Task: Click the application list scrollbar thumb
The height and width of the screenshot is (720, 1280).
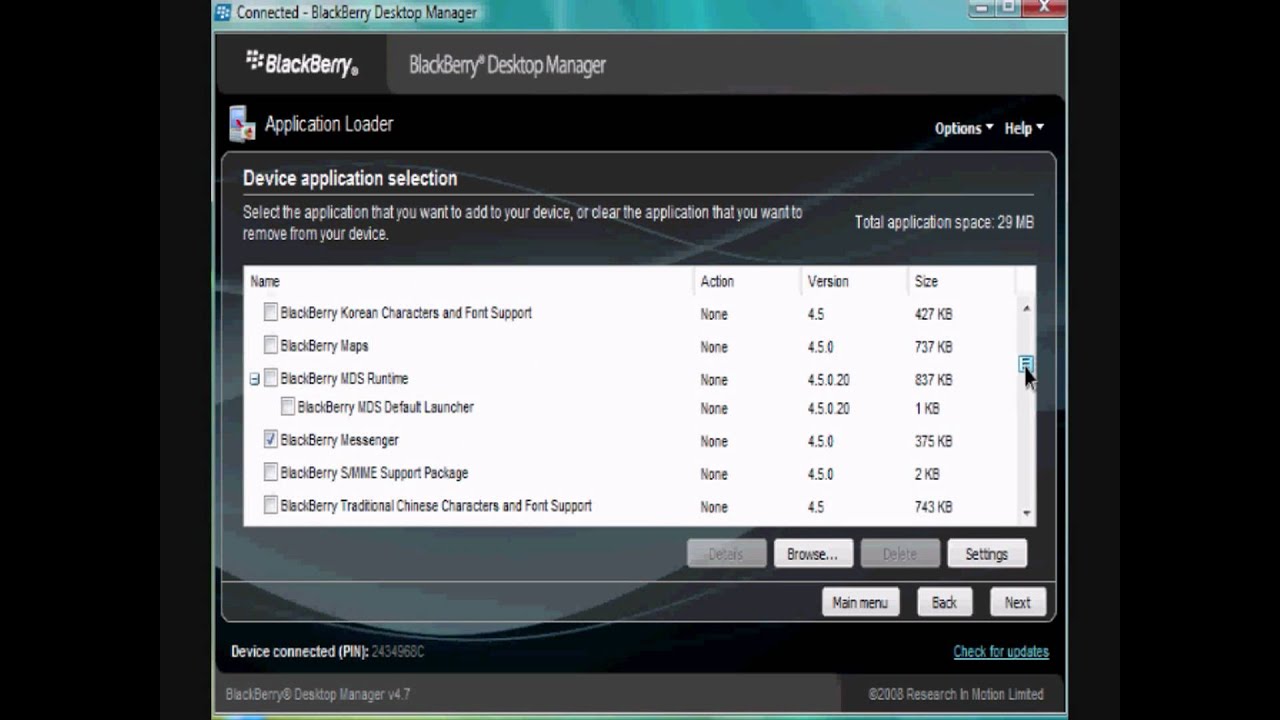Action: [1026, 364]
